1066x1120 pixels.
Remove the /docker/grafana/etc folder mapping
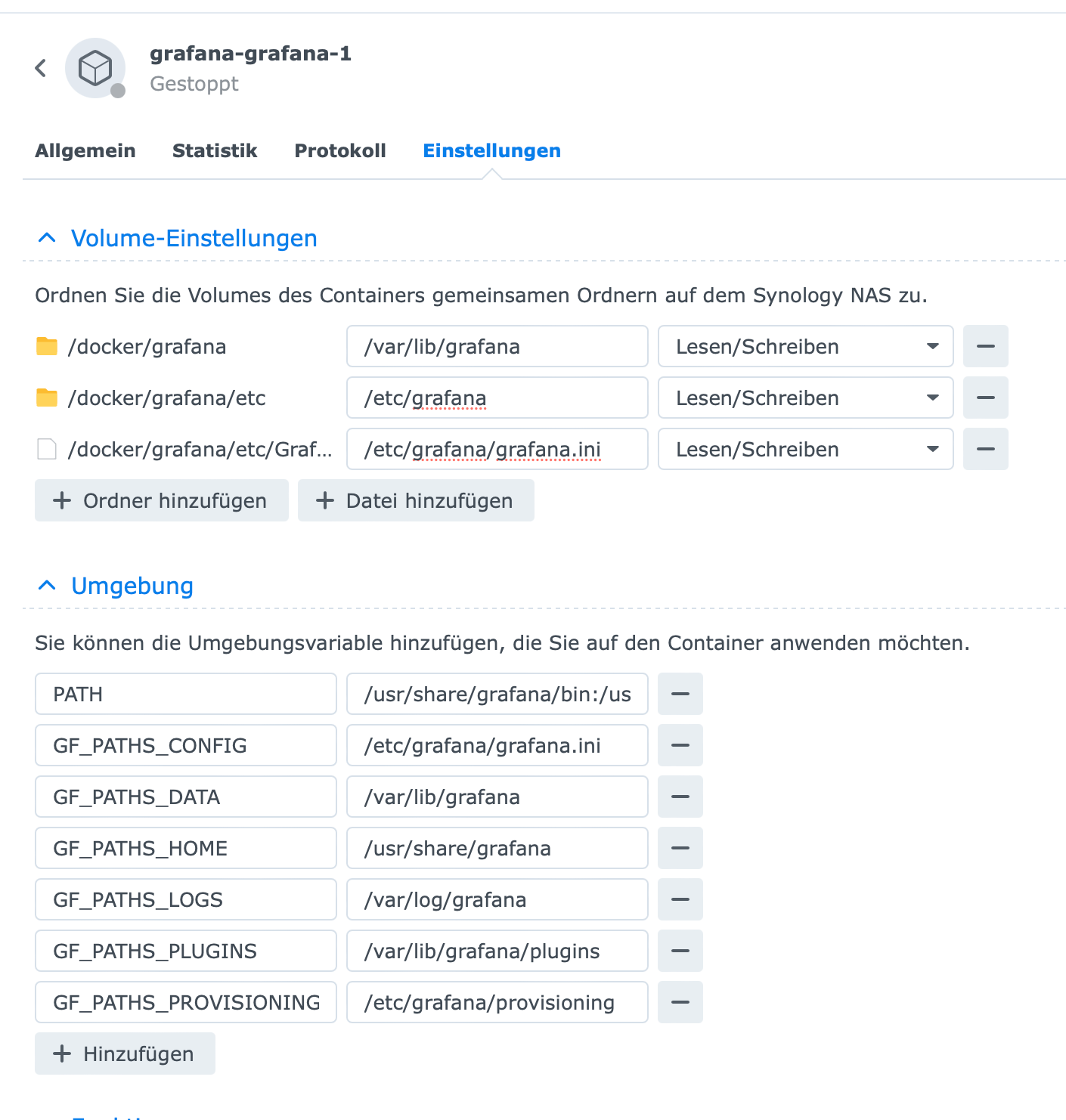tap(985, 398)
